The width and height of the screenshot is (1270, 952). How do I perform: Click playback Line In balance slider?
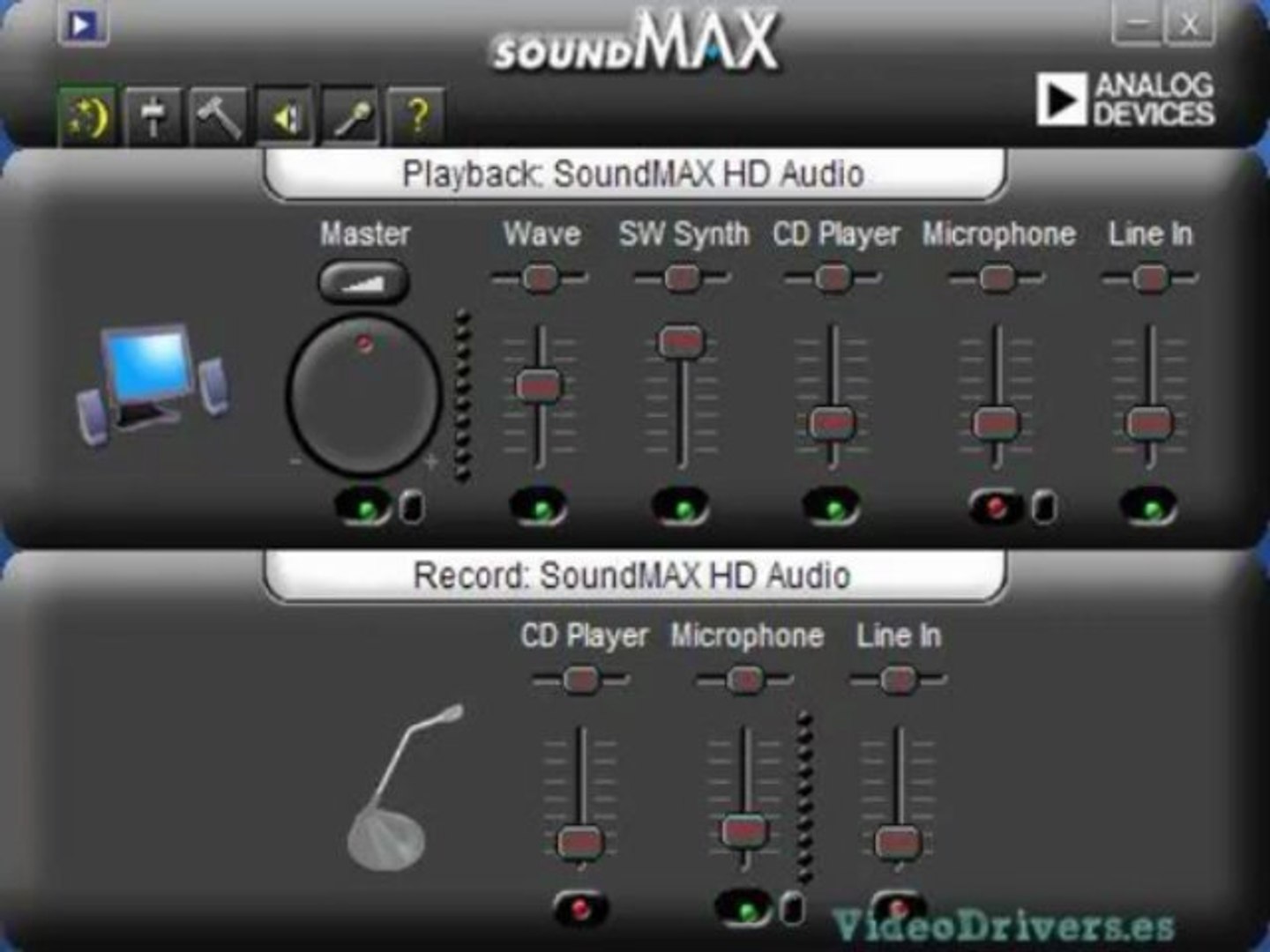1150,278
